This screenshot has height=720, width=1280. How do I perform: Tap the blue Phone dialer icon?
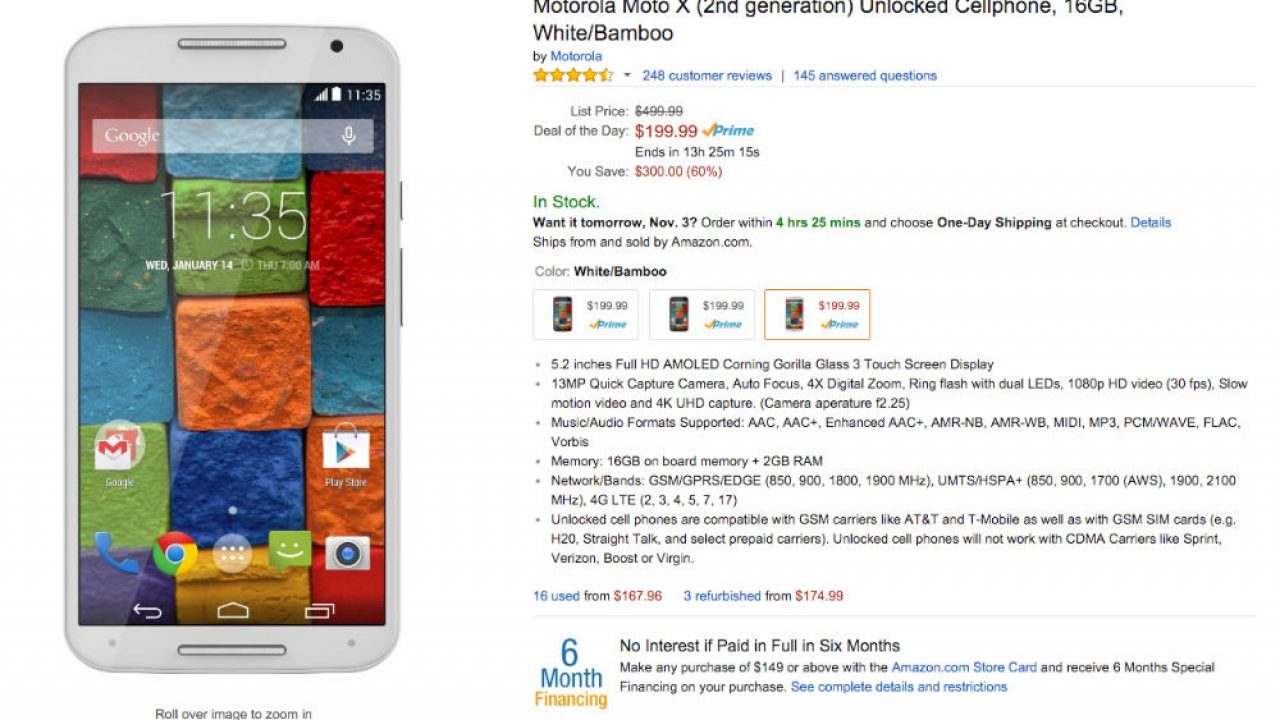pyautogui.click(x=116, y=553)
